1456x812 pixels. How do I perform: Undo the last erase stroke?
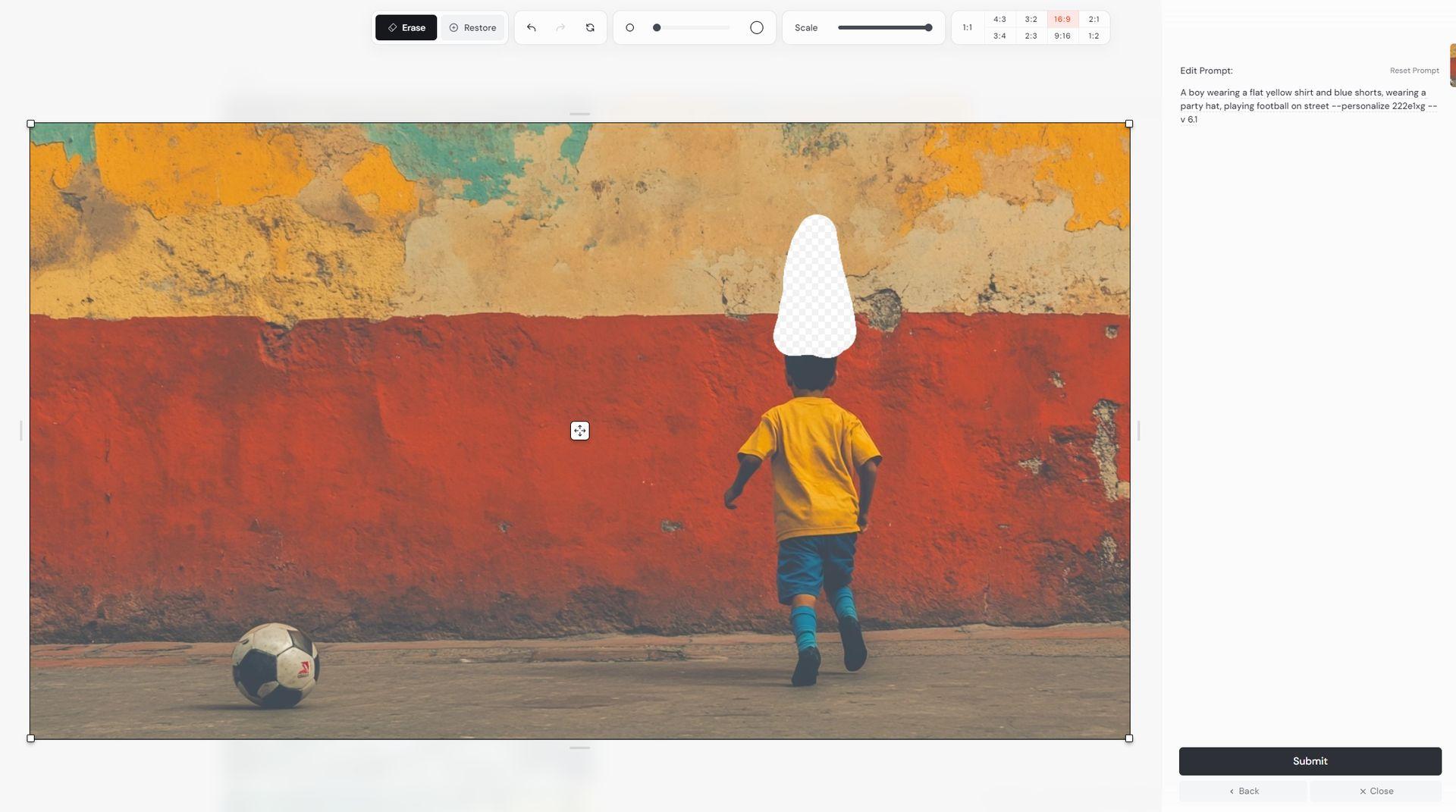(x=531, y=28)
